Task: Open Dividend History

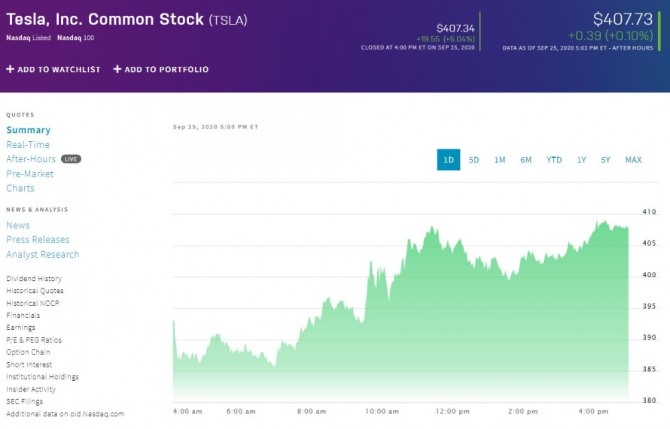Action: pos(34,279)
